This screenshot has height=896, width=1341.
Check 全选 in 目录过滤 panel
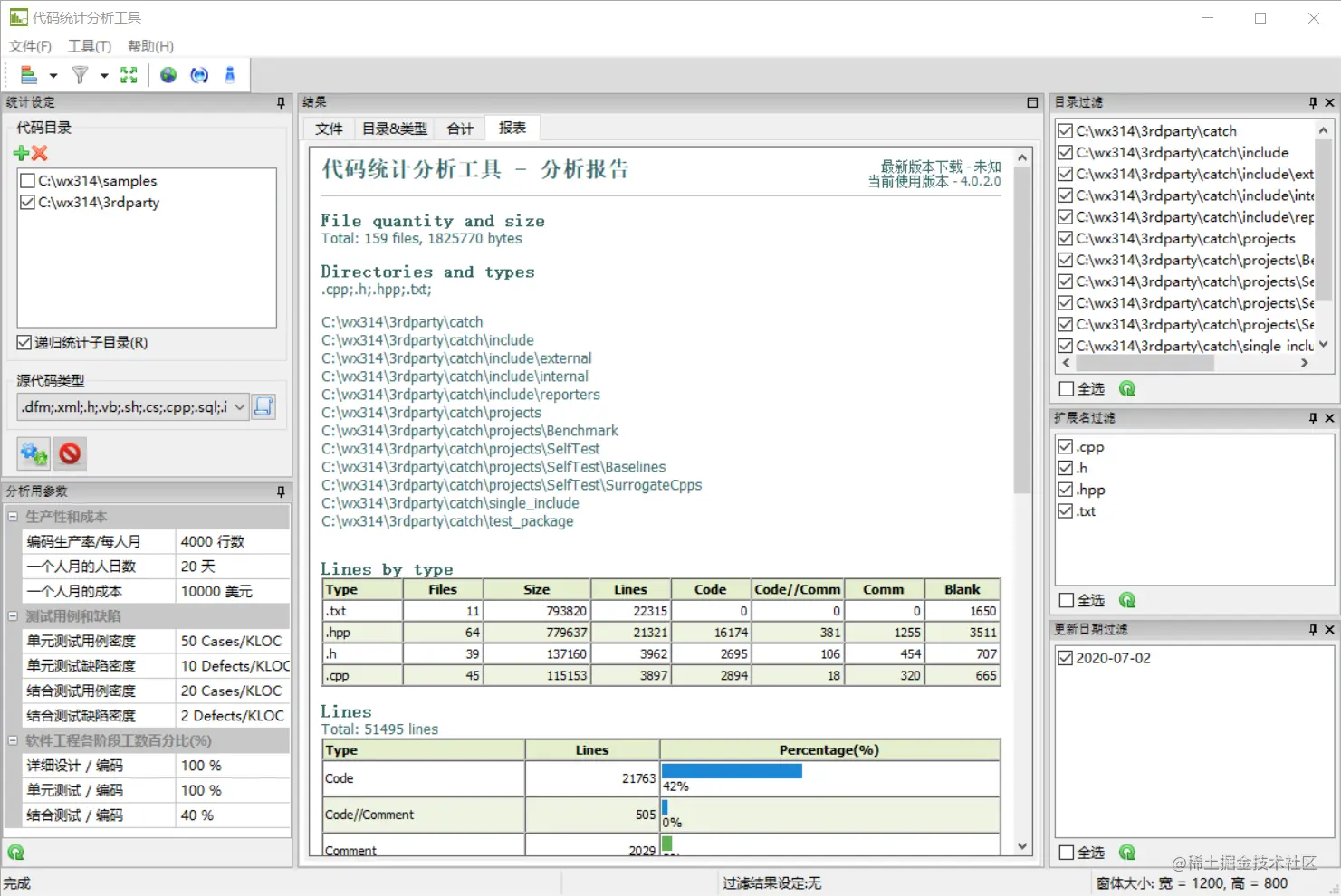pyautogui.click(x=1067, y=388)
